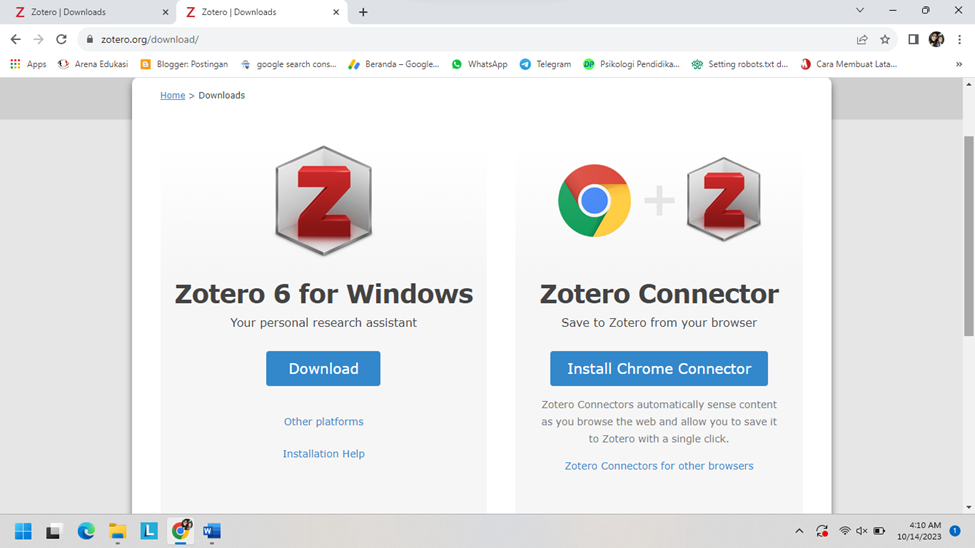
Task: Open Task View on the taskbar
Action: pyautogui.click(x=53, y=531)
